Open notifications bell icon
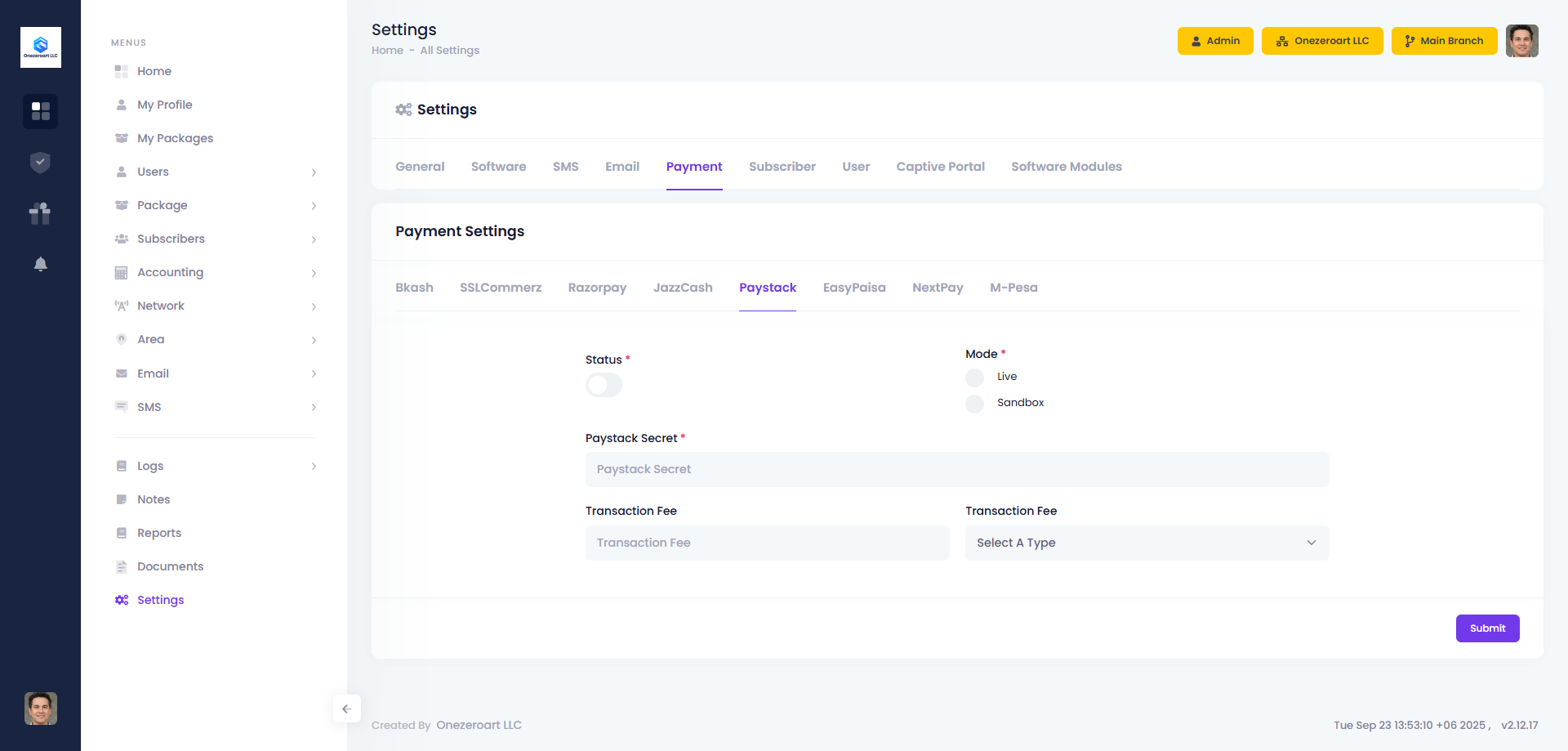Viewport: 1568px width, 751px height. tap(40, 264)
